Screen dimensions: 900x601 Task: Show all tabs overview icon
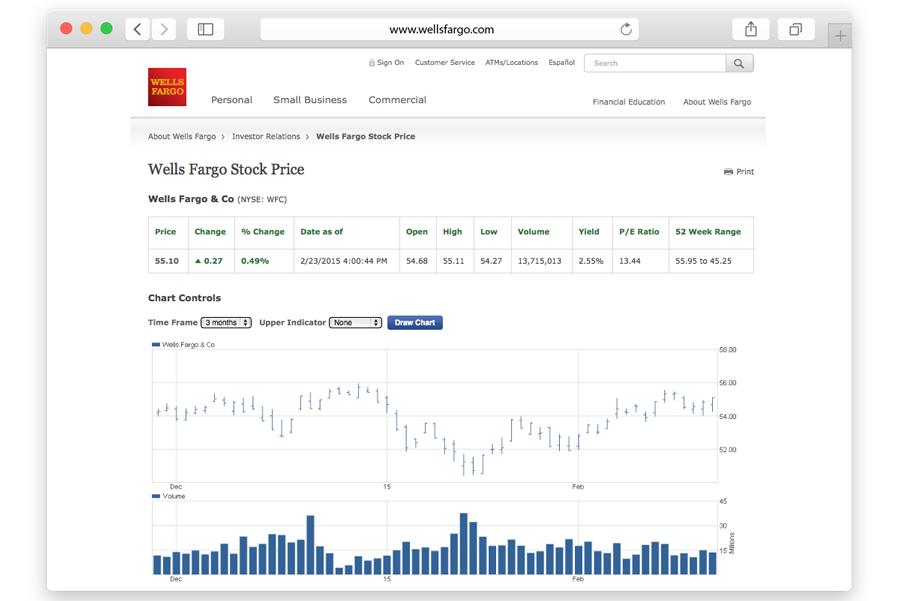pyautogui.click(x=796, y=29)
